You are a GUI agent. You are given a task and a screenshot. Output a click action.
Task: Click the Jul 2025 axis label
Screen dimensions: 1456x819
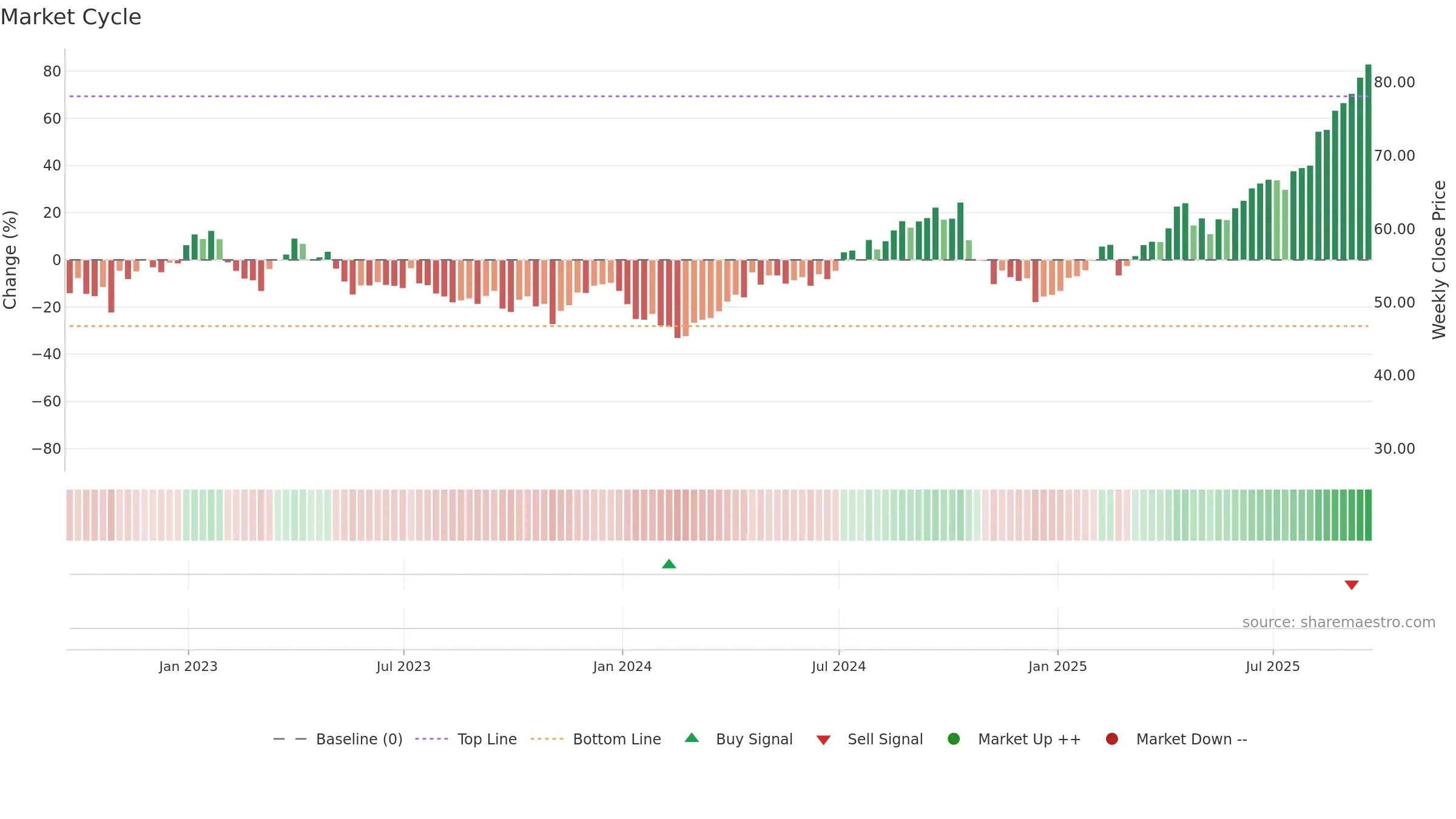pyautogui.click(x=1273, y=667)
